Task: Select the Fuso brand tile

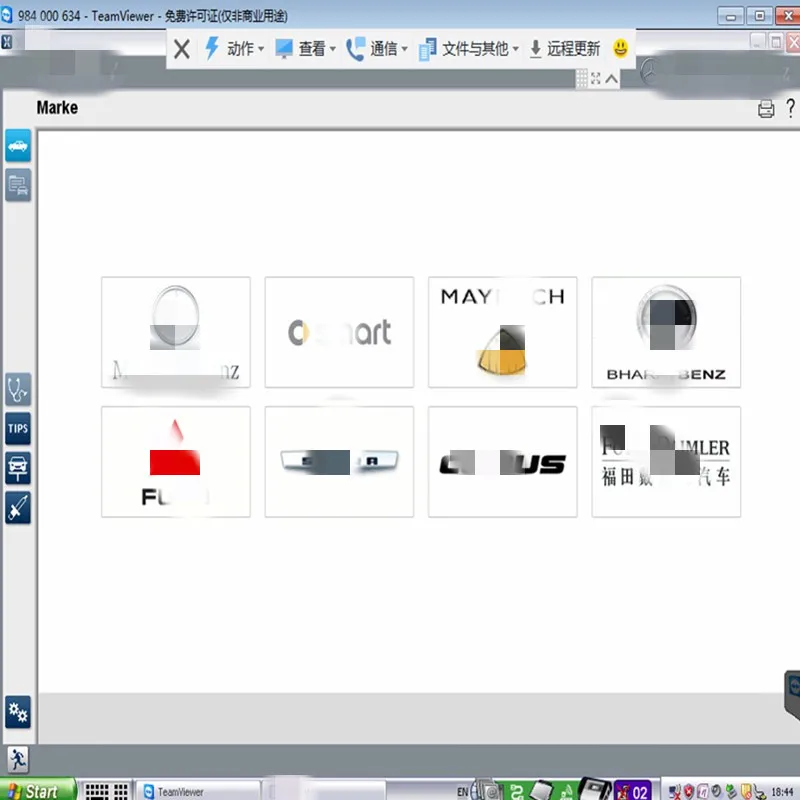Action: [176, 462]
